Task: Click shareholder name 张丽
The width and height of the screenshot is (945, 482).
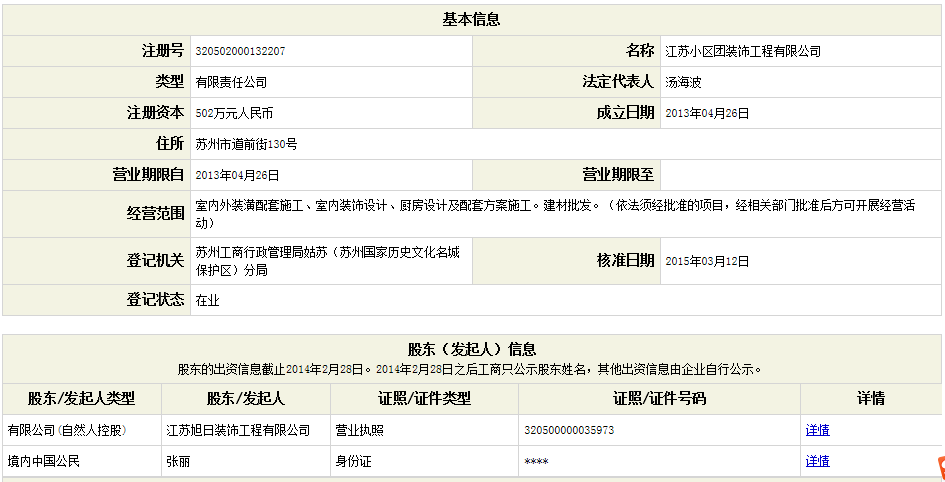Action: pyautogui.click(x=178, y=461)
